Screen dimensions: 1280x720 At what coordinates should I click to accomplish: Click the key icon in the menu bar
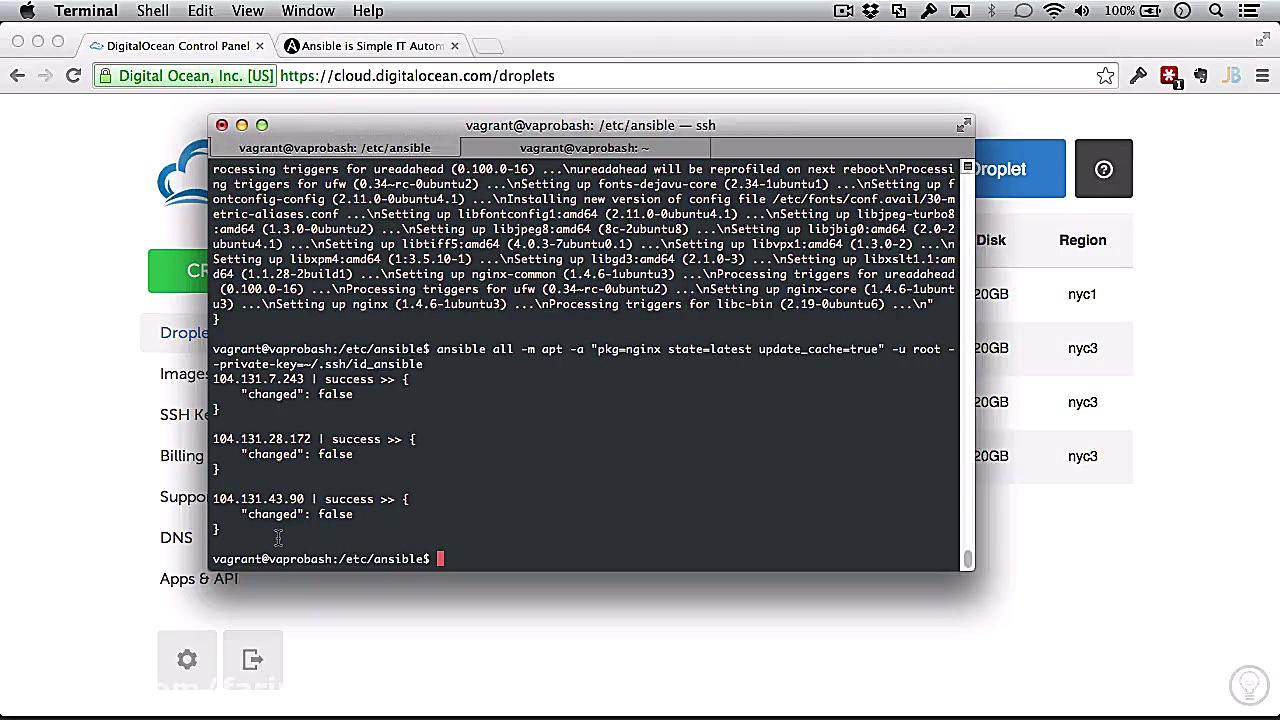click(929, 11)
